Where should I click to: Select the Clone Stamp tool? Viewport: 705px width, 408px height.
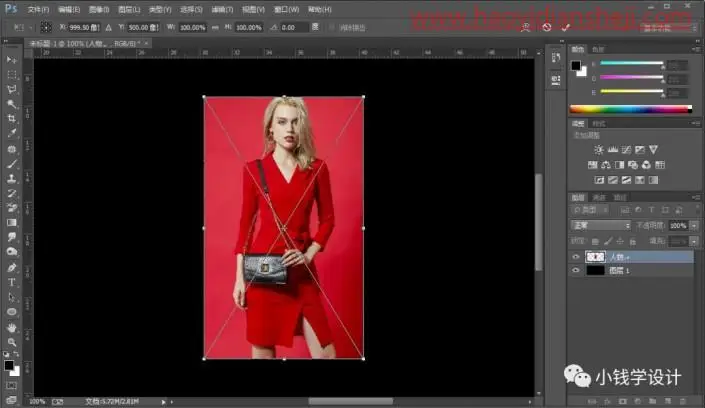pyautogui.click(x=11, y=179)
